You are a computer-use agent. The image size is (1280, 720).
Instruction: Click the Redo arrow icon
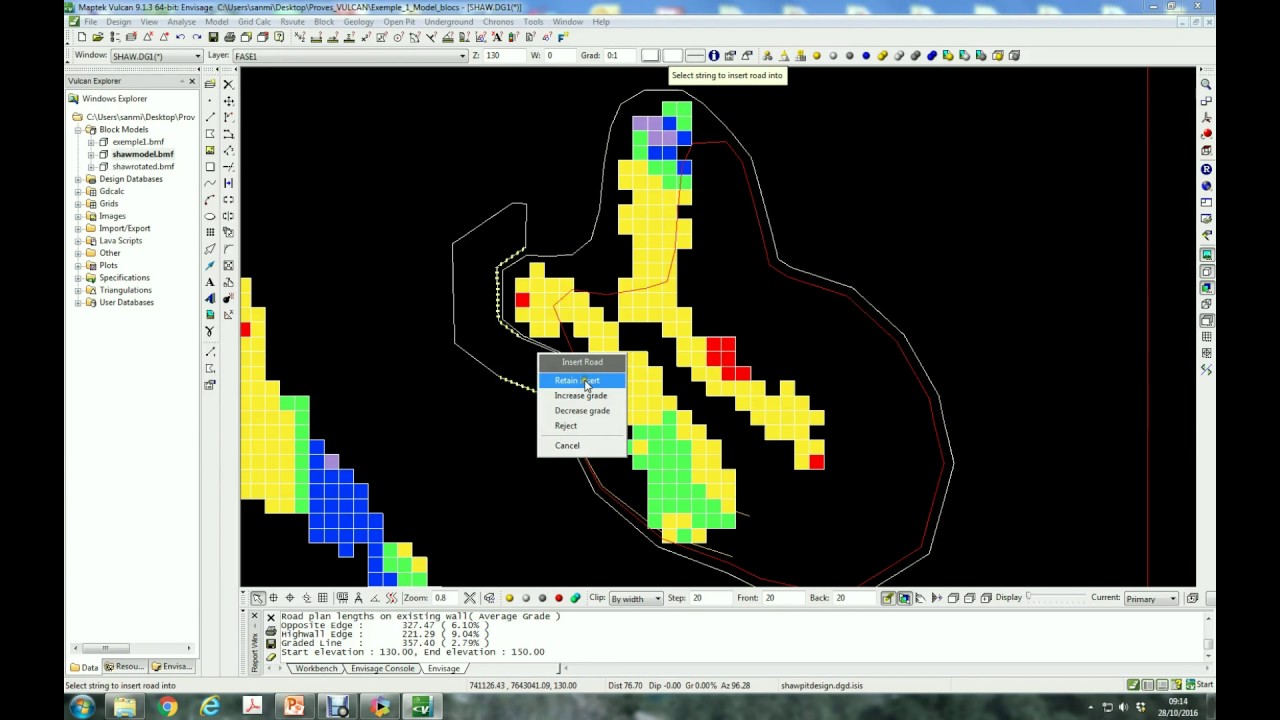pos(196,37)
